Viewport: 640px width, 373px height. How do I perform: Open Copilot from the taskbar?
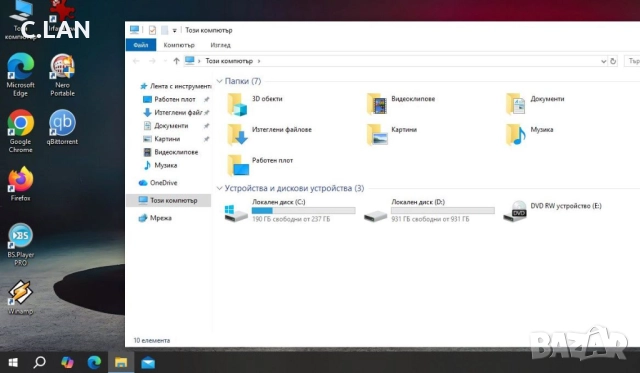pos(67,362)
